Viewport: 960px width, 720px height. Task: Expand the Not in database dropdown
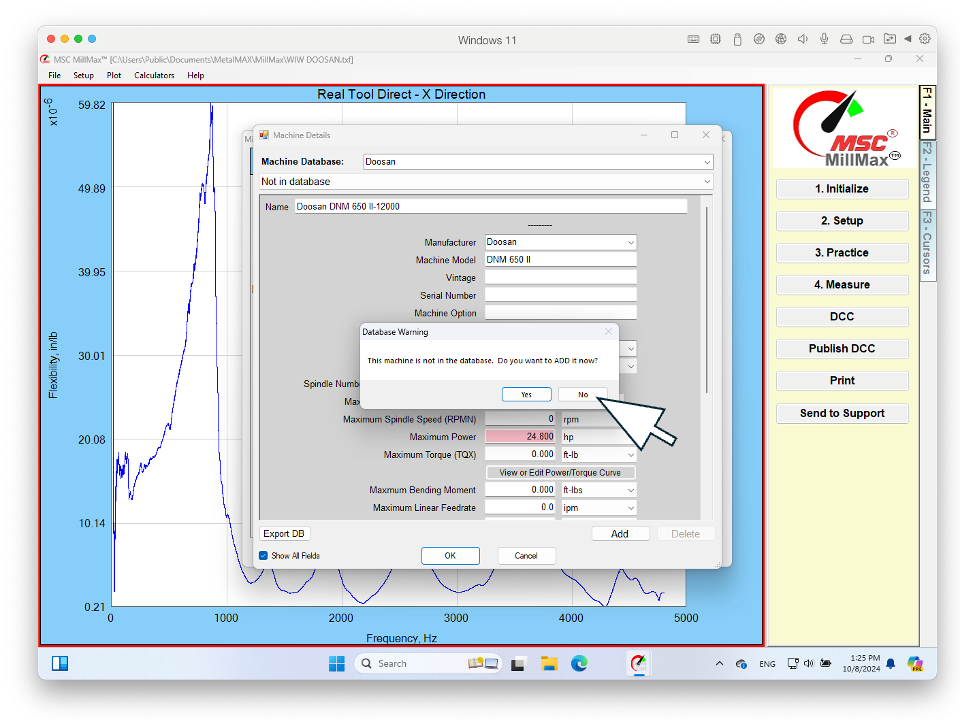pyautogui.click(x=707, y=182)
